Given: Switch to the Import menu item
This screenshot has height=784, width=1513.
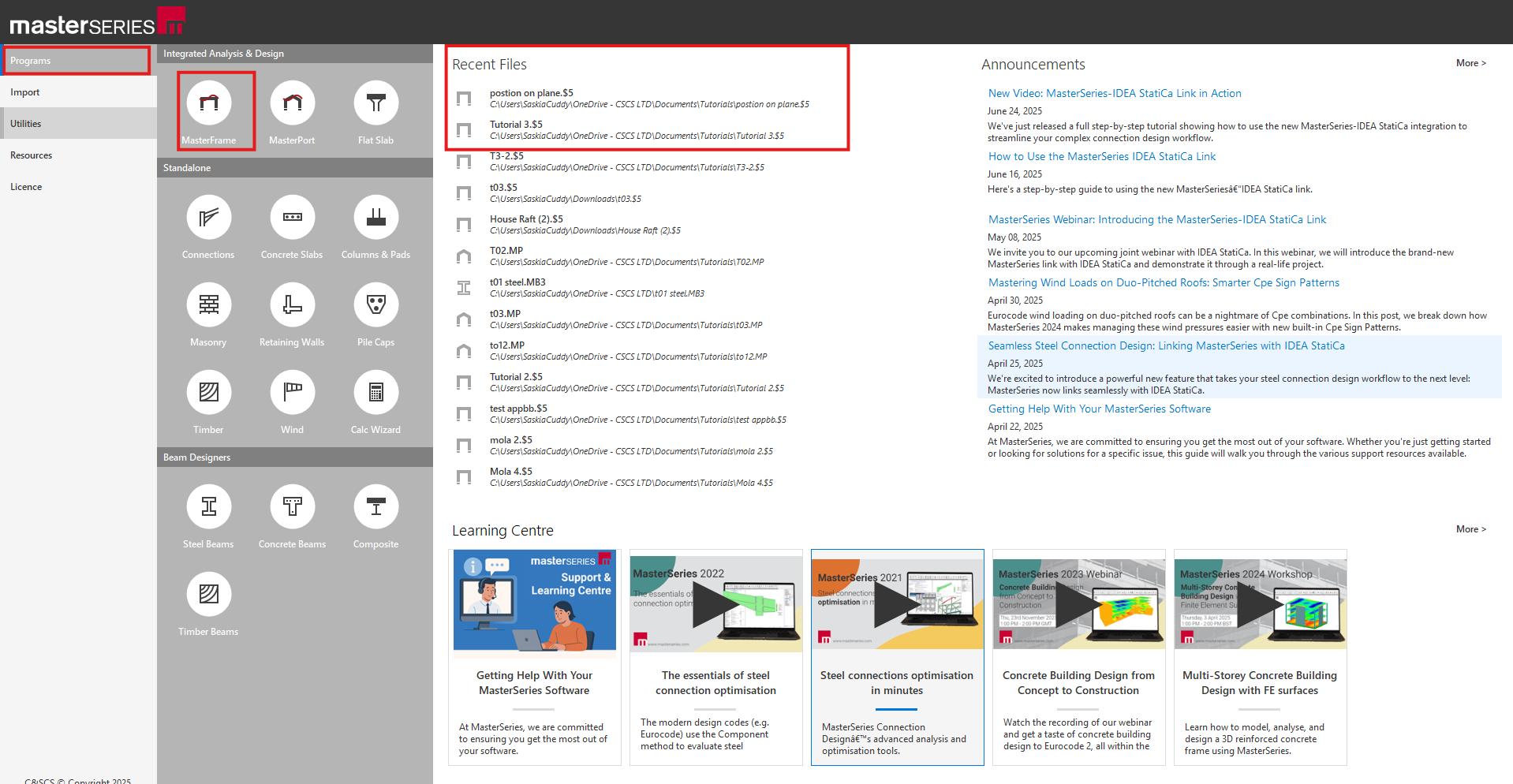Looking at the screenshot, I should 25,92.
